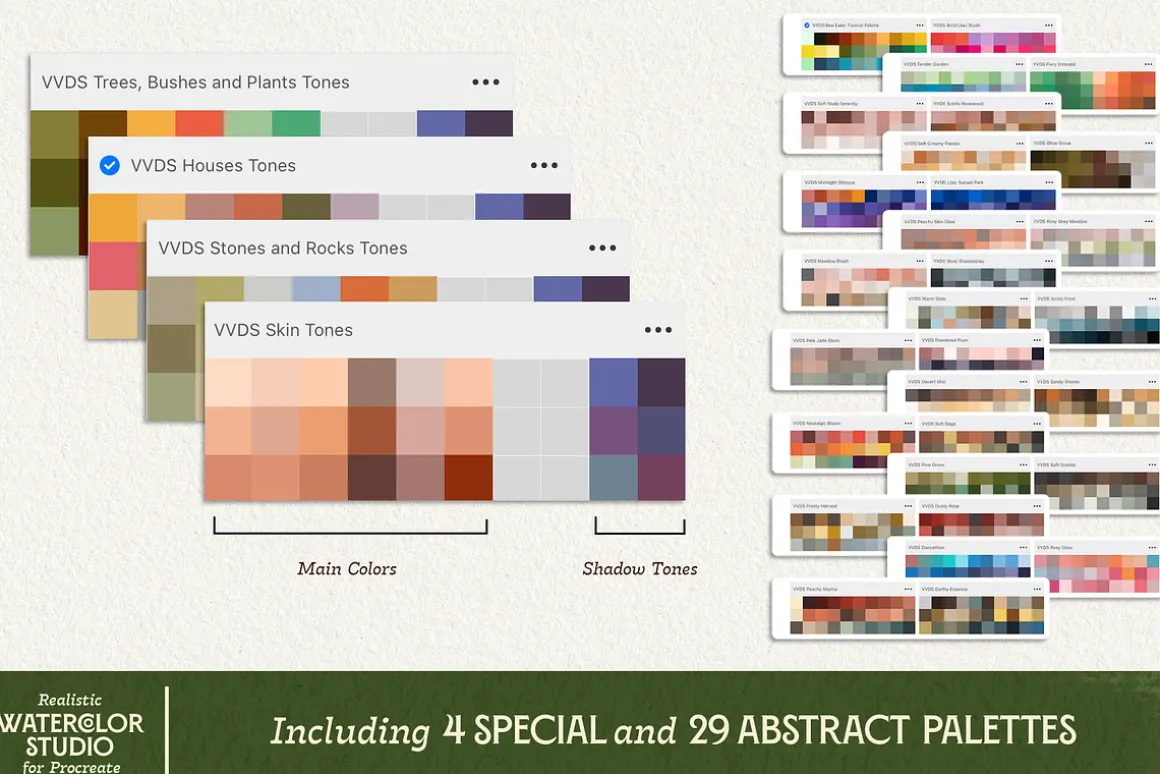Toggle the checkmark on Bee Eater Tutorial Palette
Viewport: 1160px width, 774px height.
806,25
